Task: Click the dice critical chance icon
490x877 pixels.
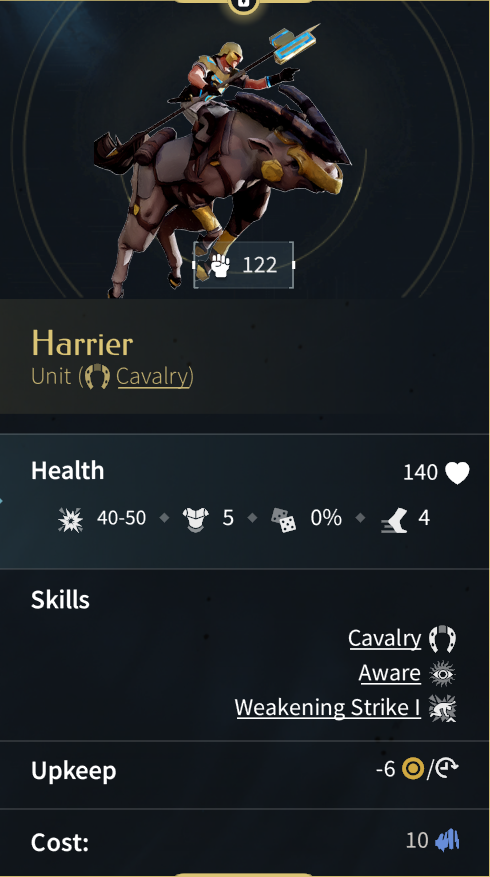Action: click(x=284, y=520)
